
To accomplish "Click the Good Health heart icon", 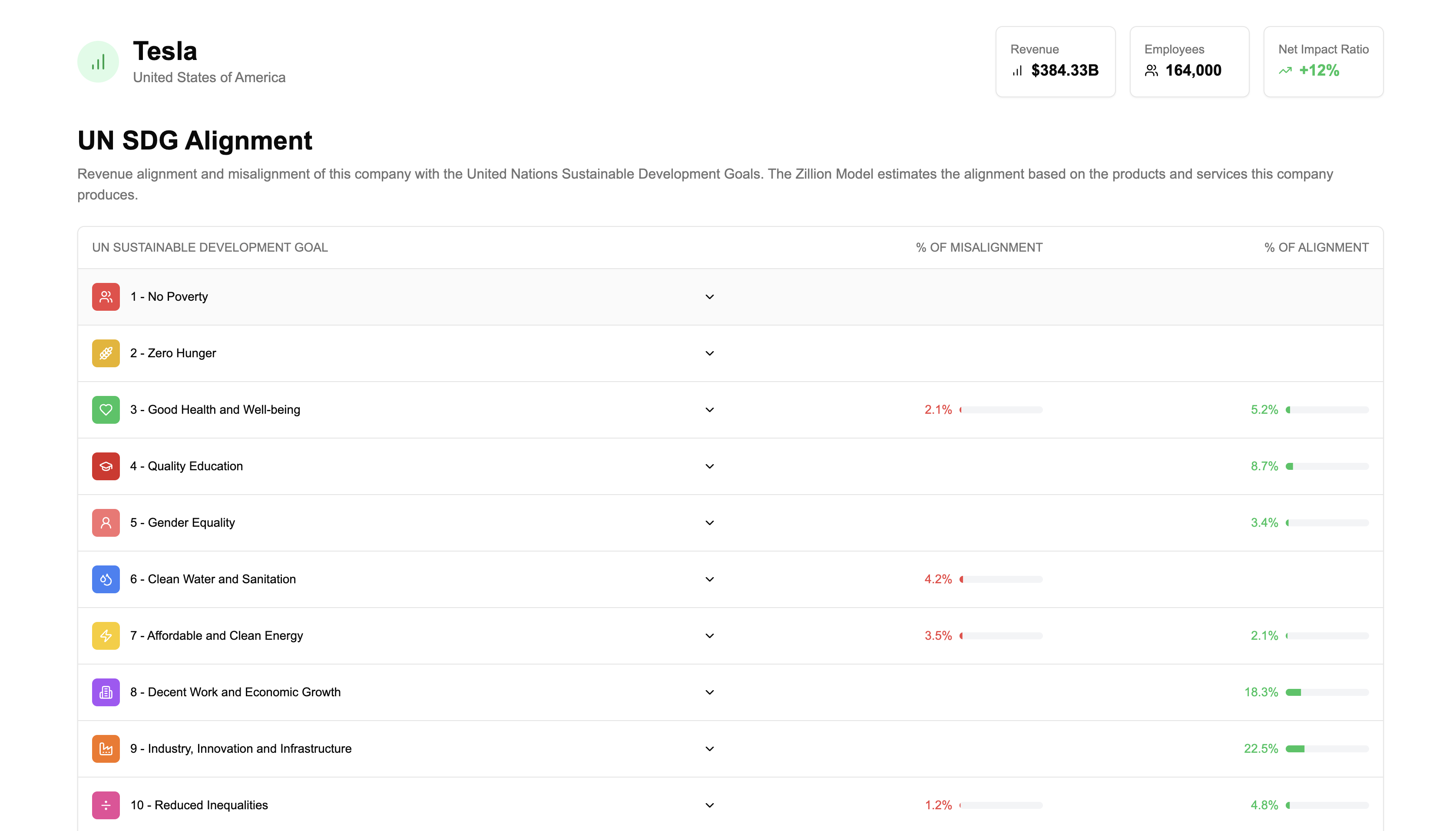I will coord(106,410).
